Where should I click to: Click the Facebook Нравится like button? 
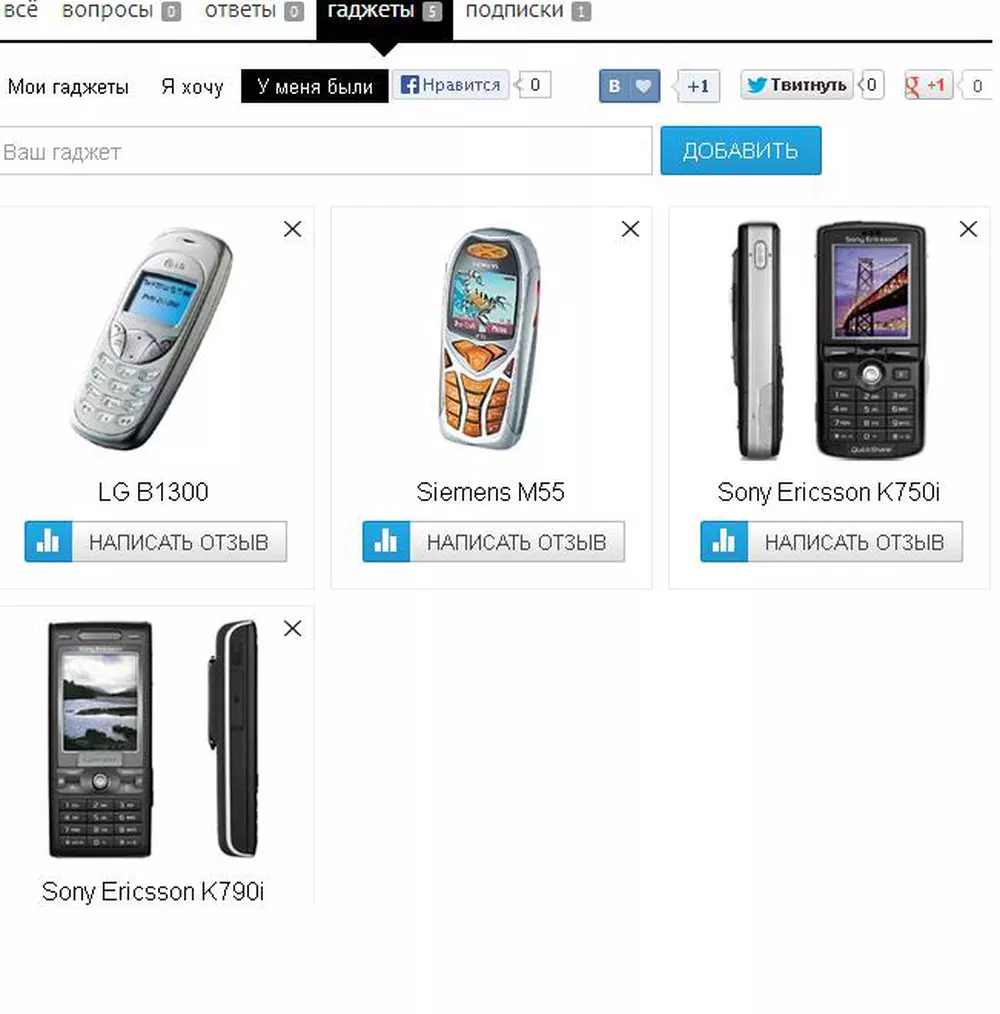pyautogui.click(x=450, y=85)
